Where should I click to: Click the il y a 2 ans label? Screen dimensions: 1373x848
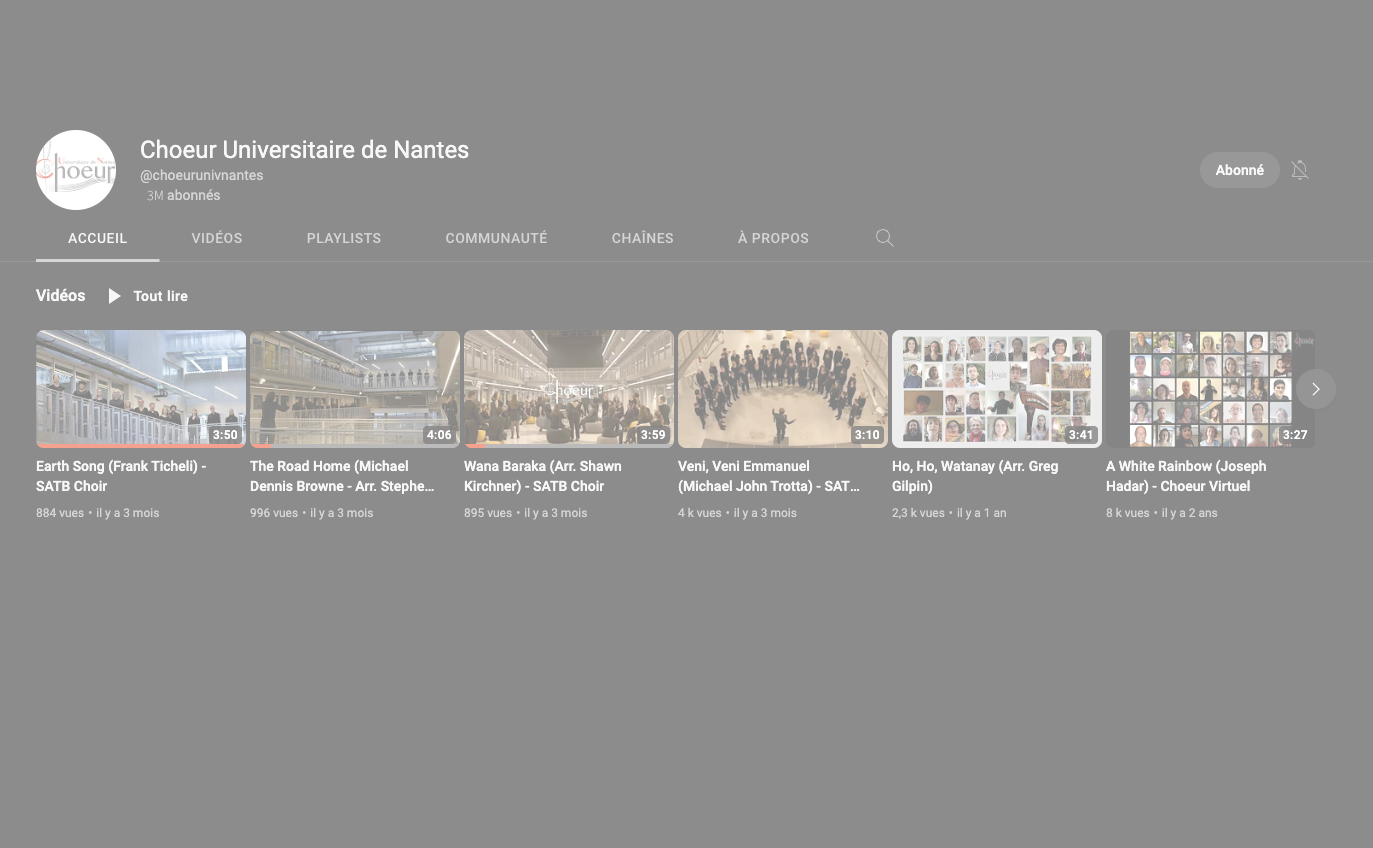click(x=1190, y=513)
